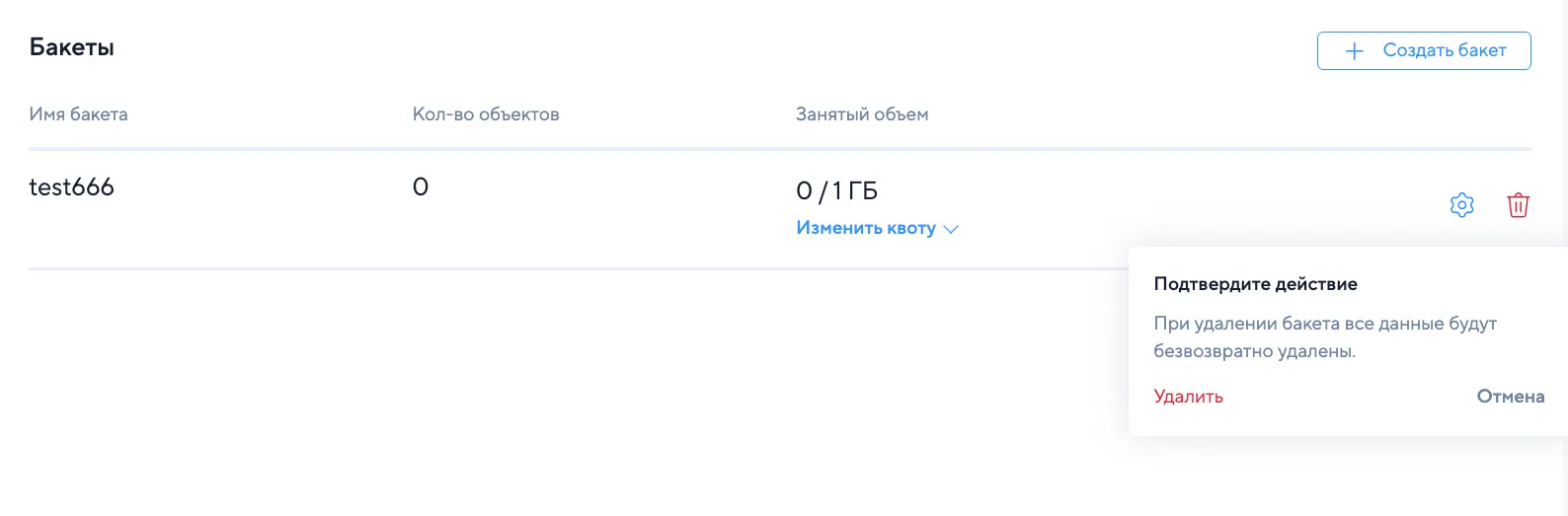
Task: Create a new bucket with Создать бакет
Action: coord(1424,50)
